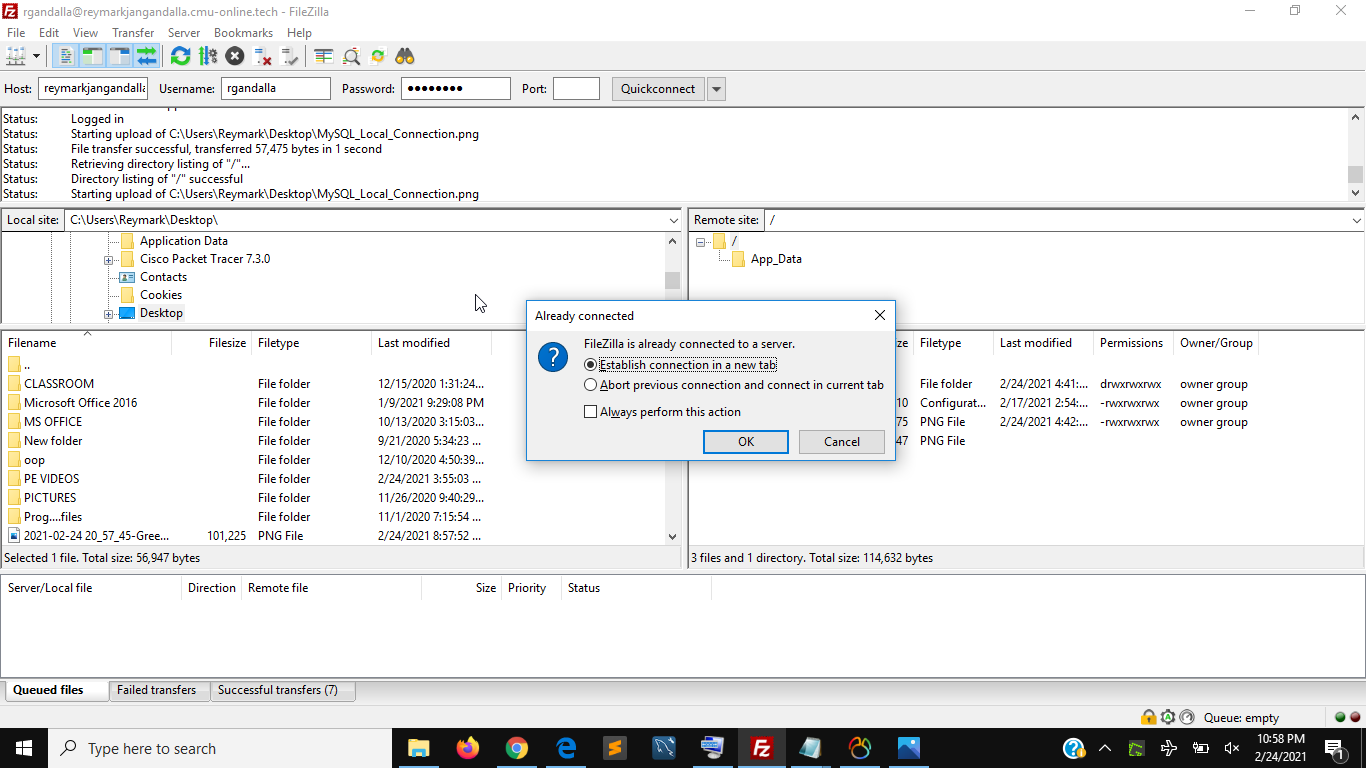Open the binoculars file search icon

pos(405,56)
